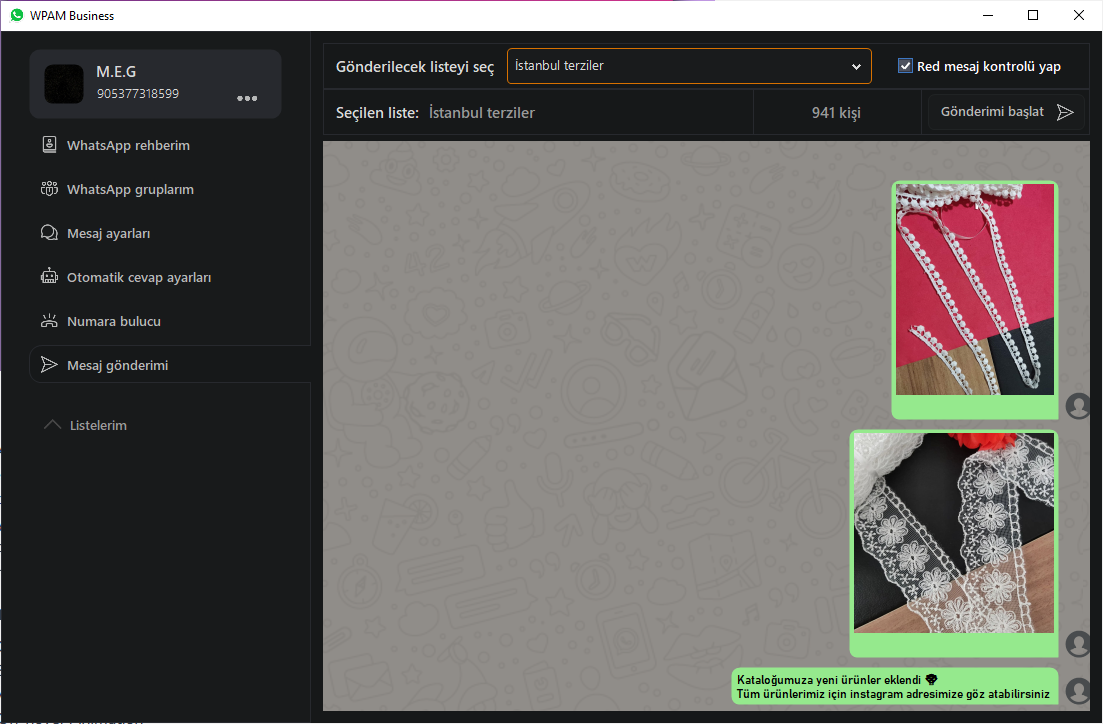This screenshot has width=1103, height=724.
Task: Click the 941 kişi count label
Action: [836, 113]
